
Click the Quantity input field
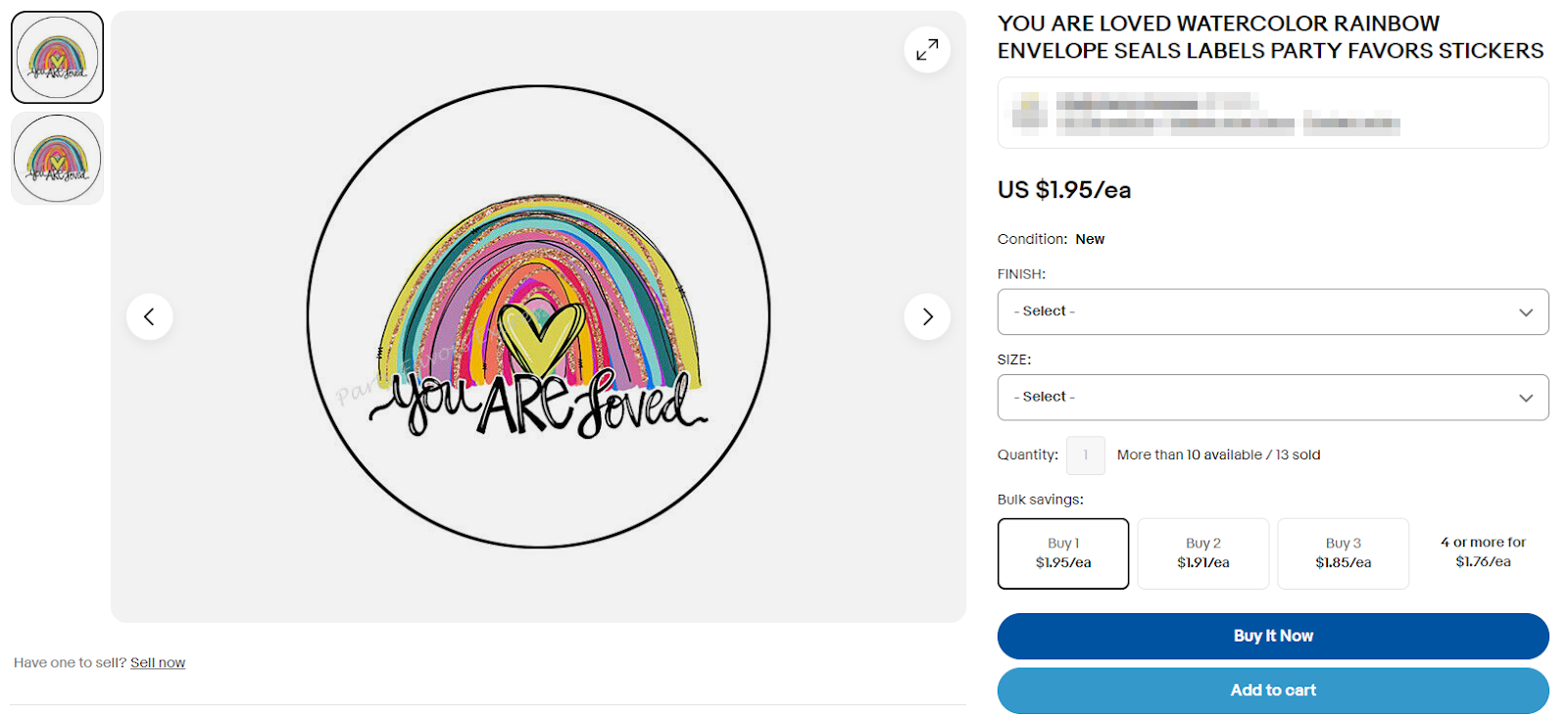pos(1086,455)
